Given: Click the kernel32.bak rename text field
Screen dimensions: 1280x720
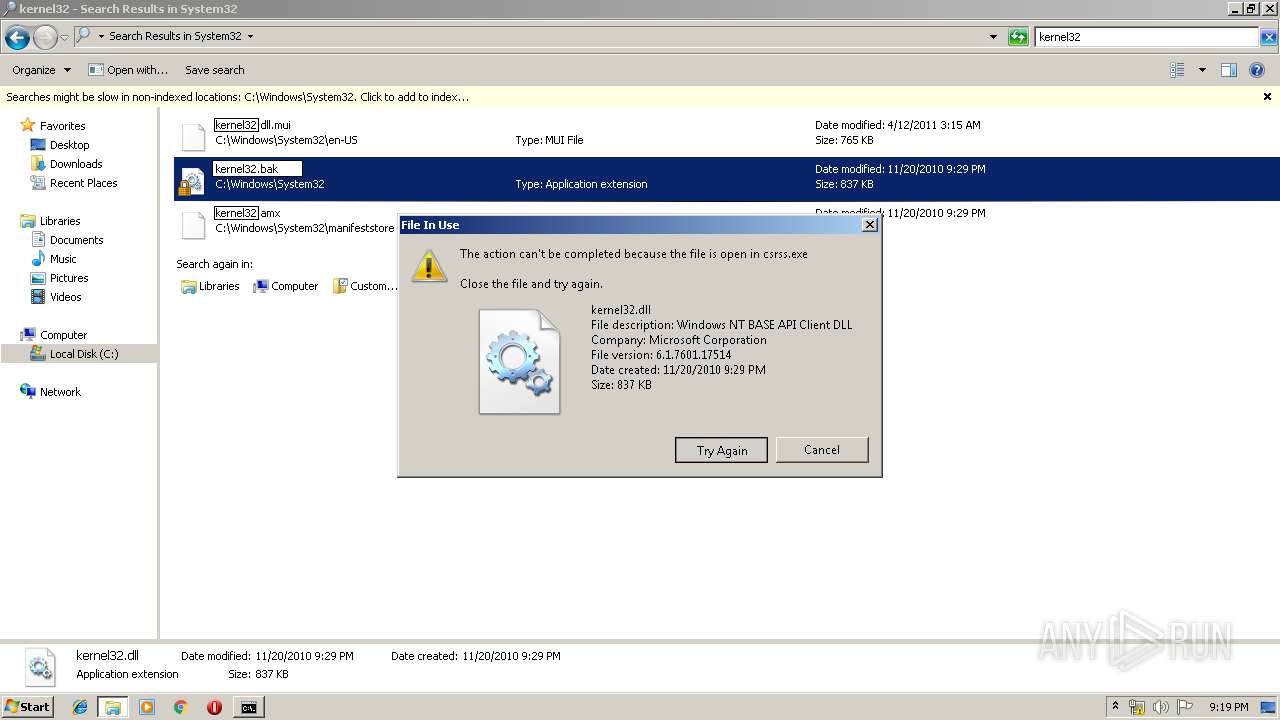Looking at the screenshot, I should [257, 169].
